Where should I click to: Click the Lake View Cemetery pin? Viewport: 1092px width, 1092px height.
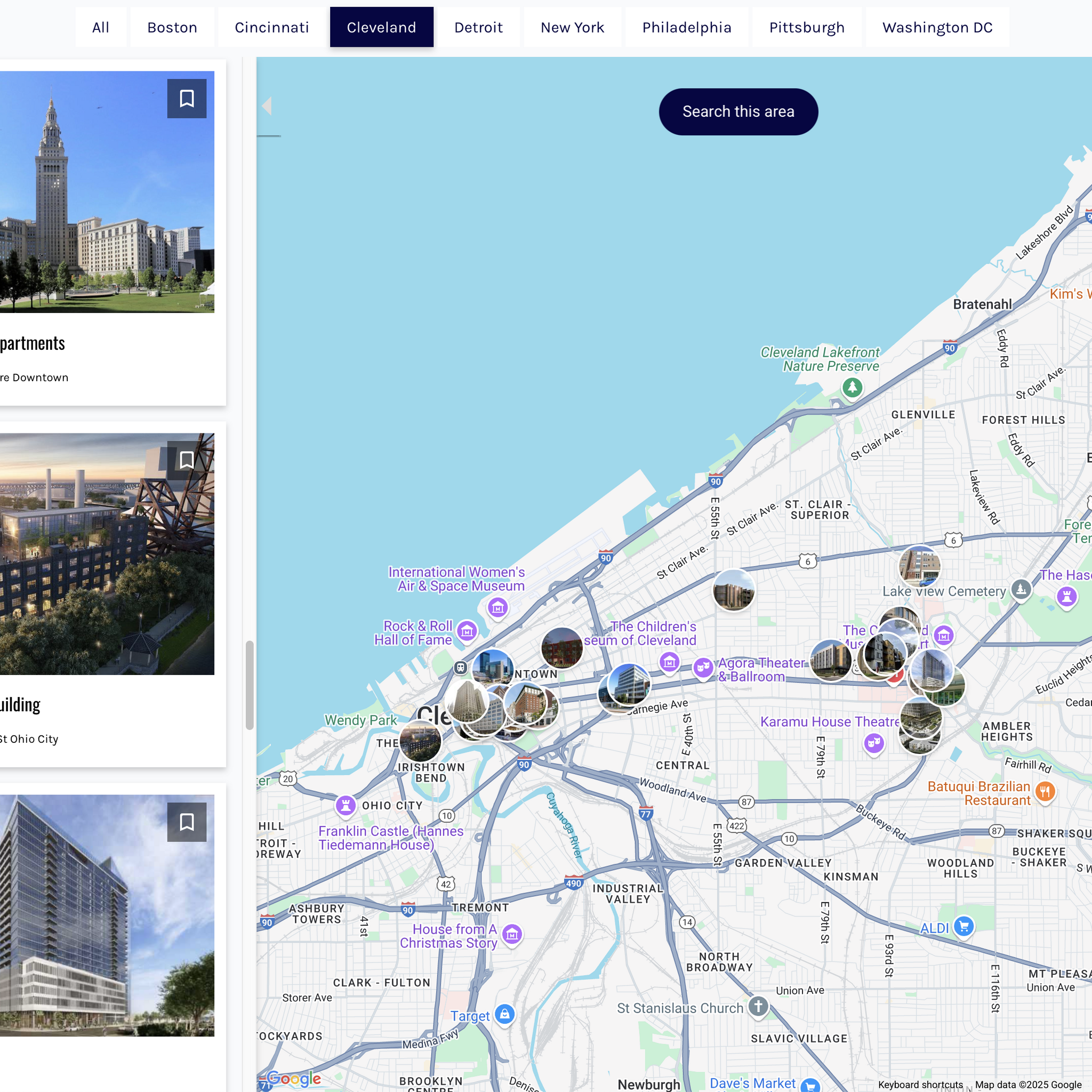point(1021,590)
